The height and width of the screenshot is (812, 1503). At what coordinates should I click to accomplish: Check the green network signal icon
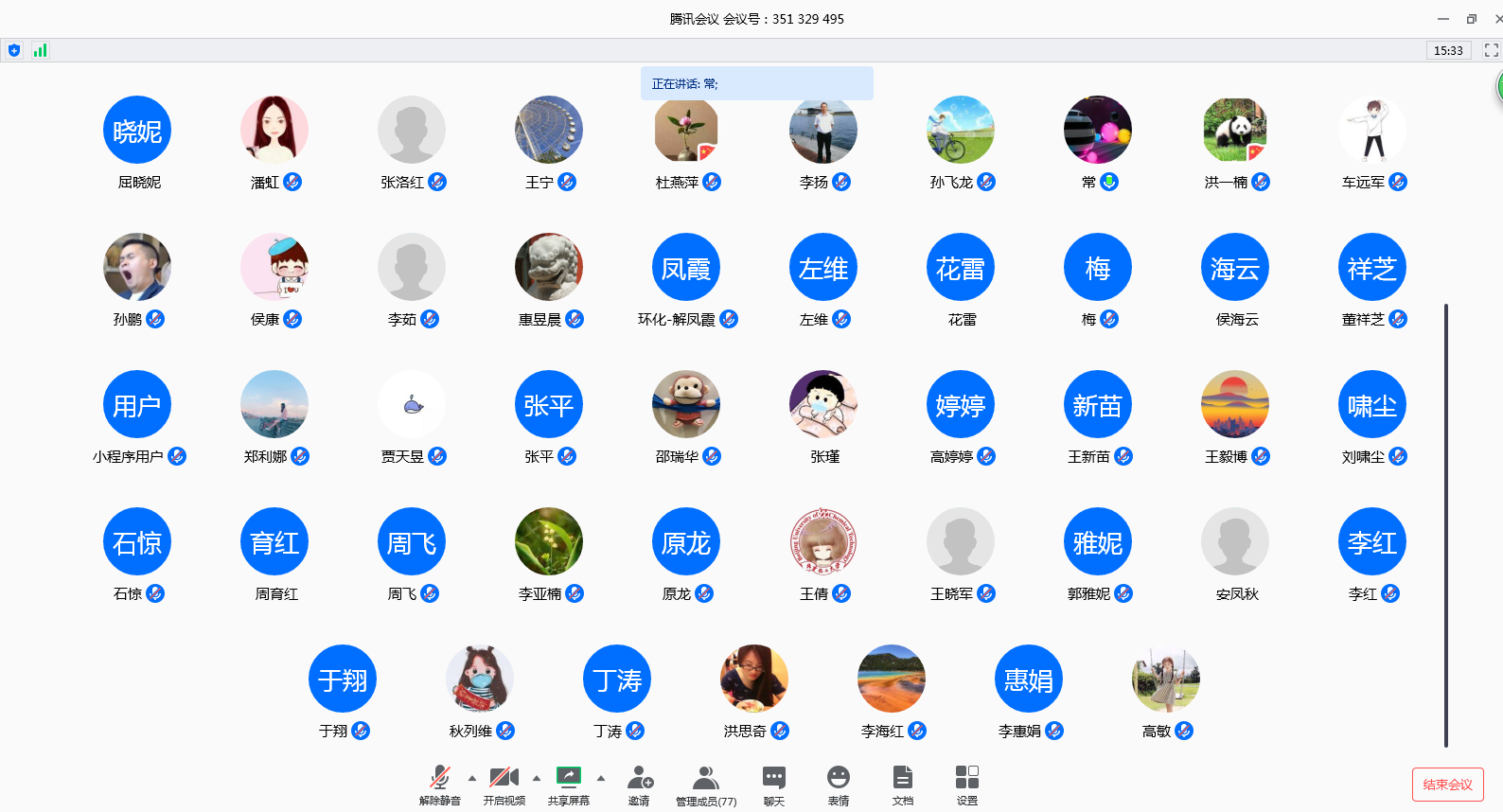coord(40,50)
